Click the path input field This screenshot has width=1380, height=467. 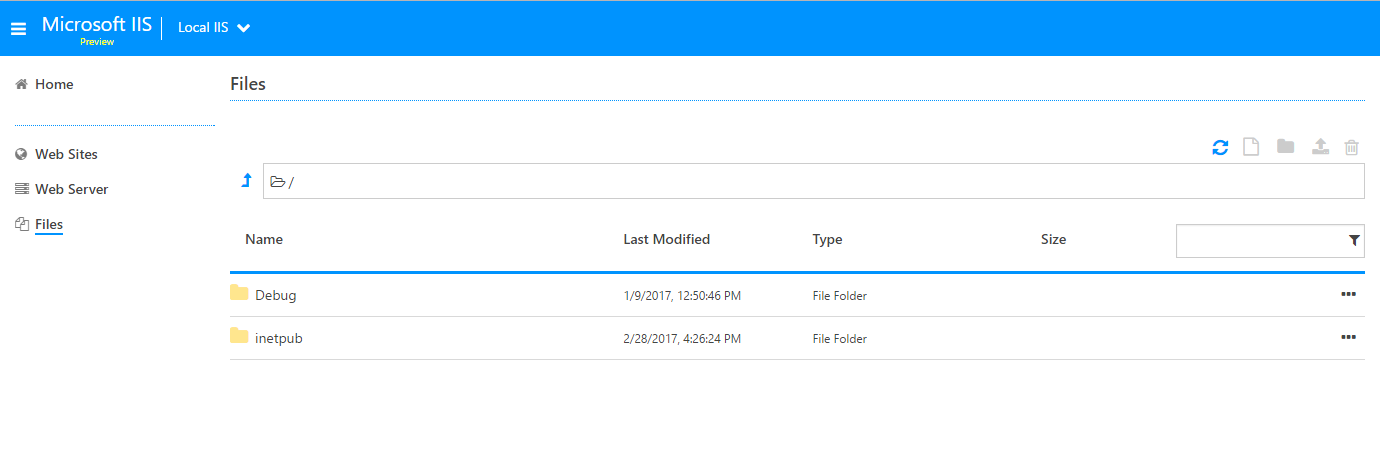click(x=813, y=181)
